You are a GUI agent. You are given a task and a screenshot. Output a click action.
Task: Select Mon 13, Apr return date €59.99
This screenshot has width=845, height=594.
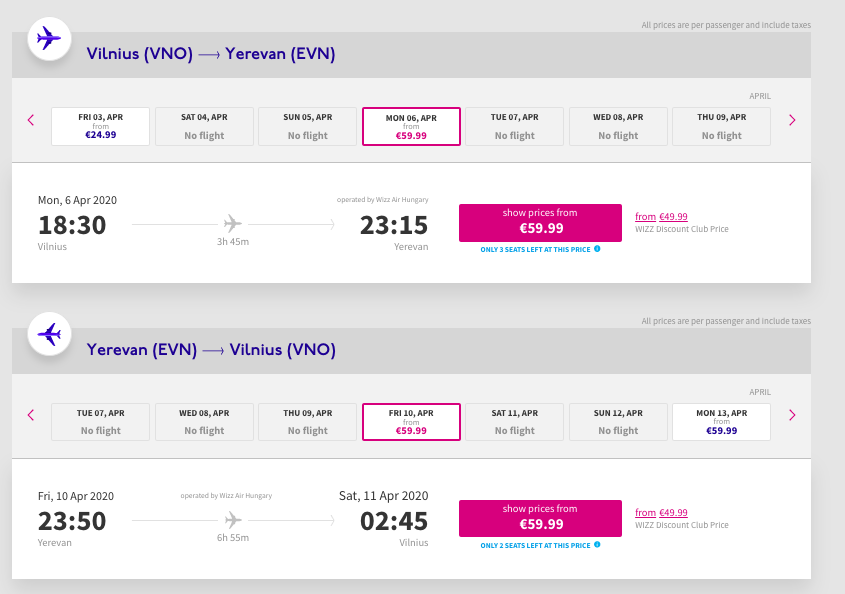click(722, 422)
